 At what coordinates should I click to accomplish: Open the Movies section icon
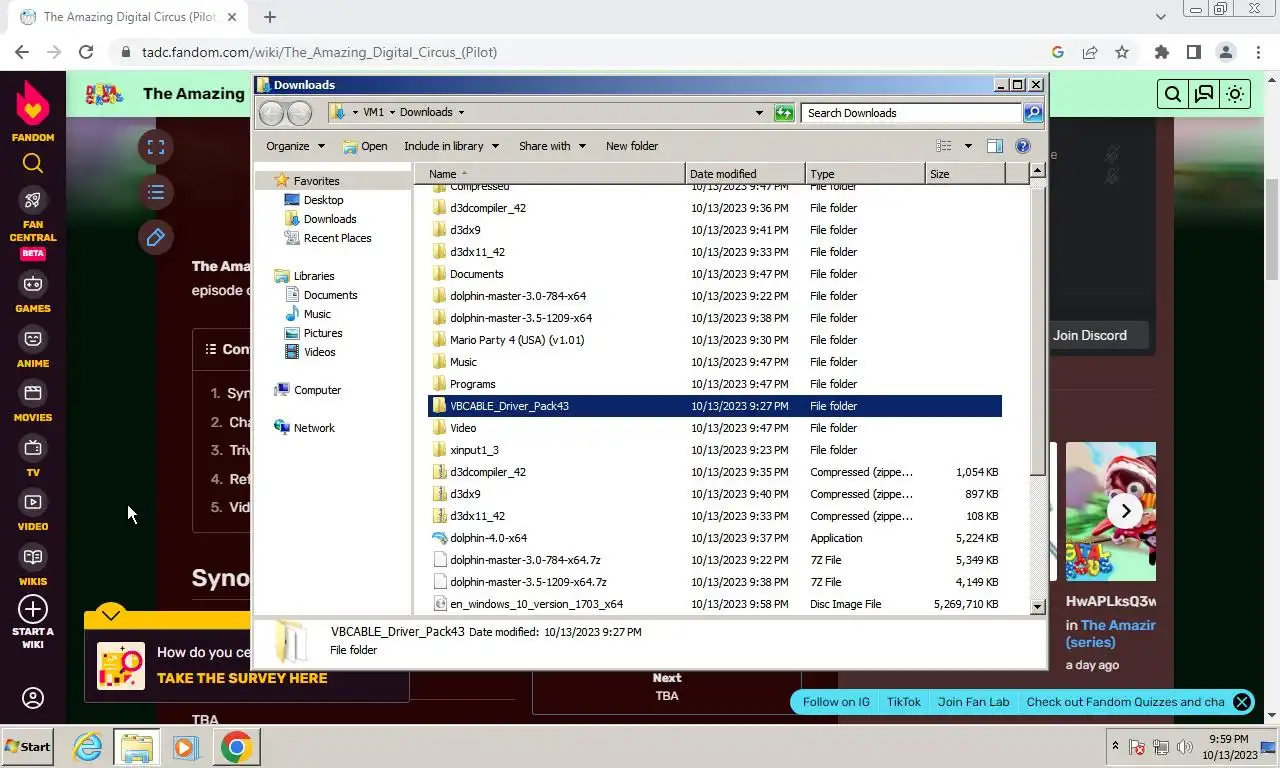coord(33,393)
